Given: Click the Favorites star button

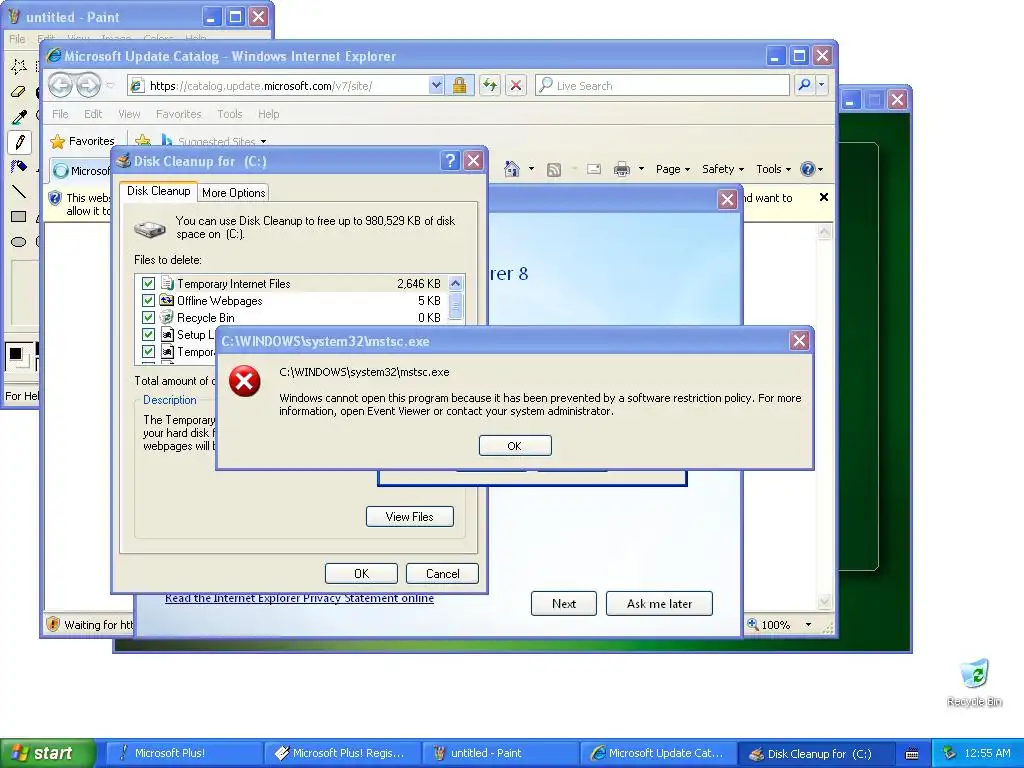Looking at the screenshot, I should [83, 141].
